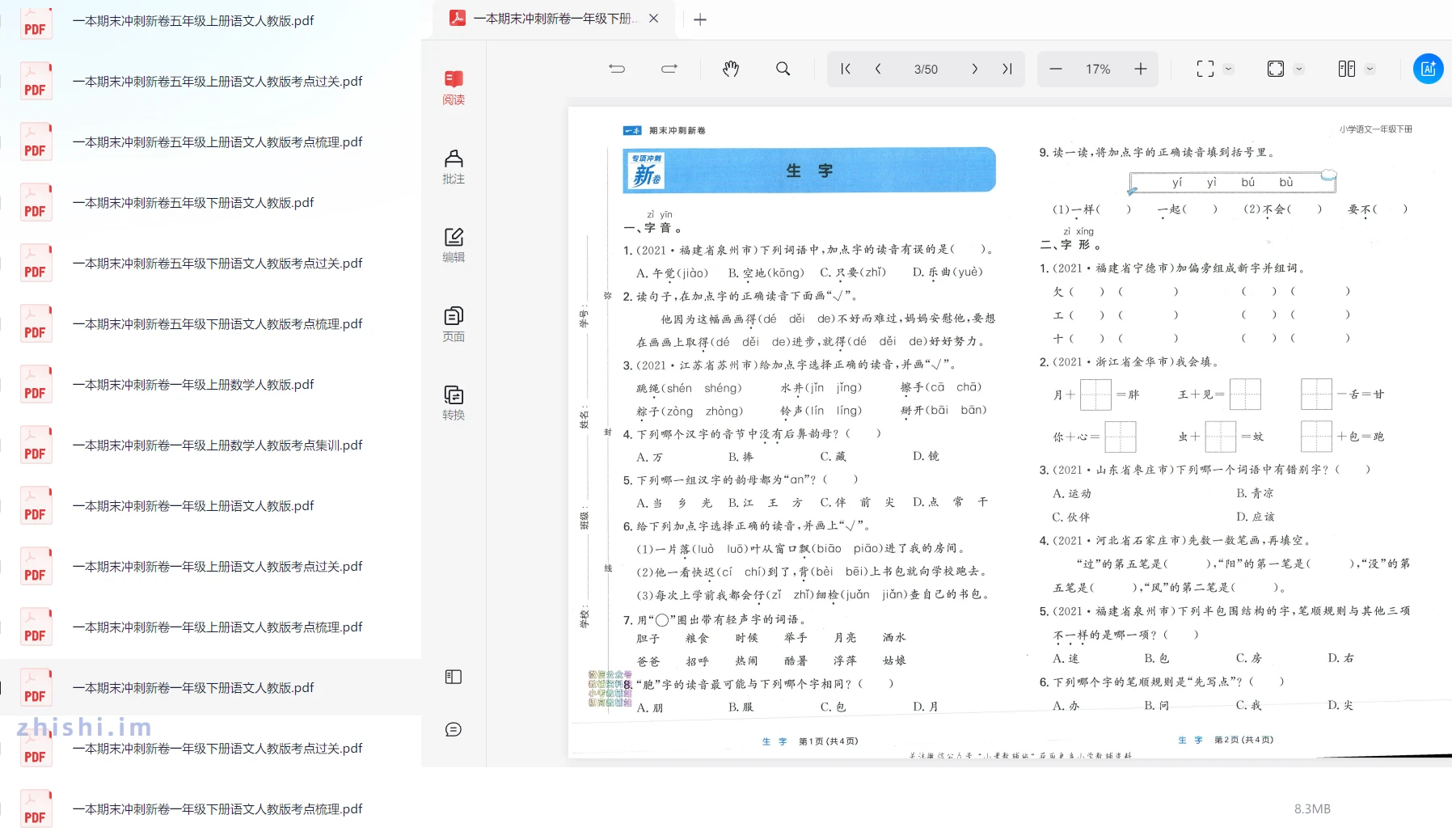Select the hand pan tool
Screen dimensions: 1452x840
[731, 69]
